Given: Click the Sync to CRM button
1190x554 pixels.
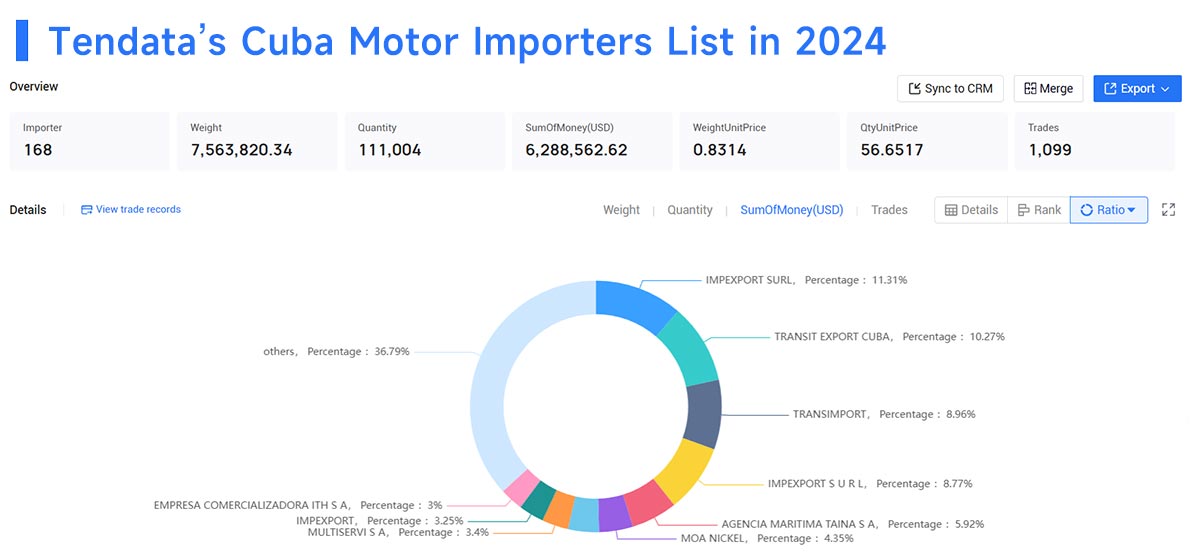Looking at the screenshot, I should [950, 89].
